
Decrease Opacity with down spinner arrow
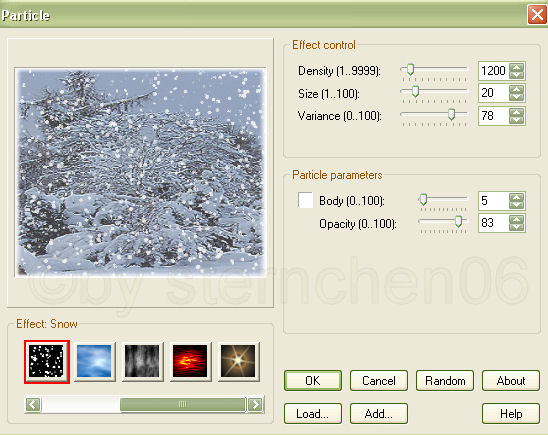click(517, 227)
